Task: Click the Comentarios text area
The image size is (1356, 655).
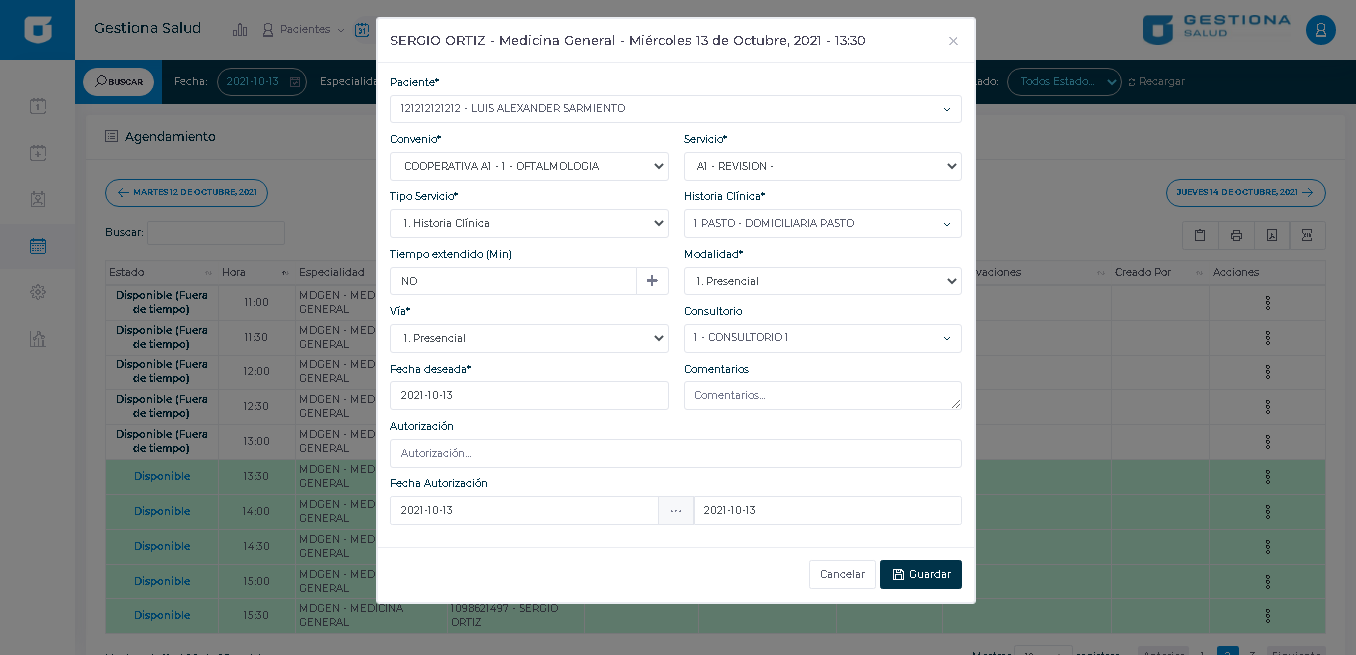Action: click(x=822, y=395)
